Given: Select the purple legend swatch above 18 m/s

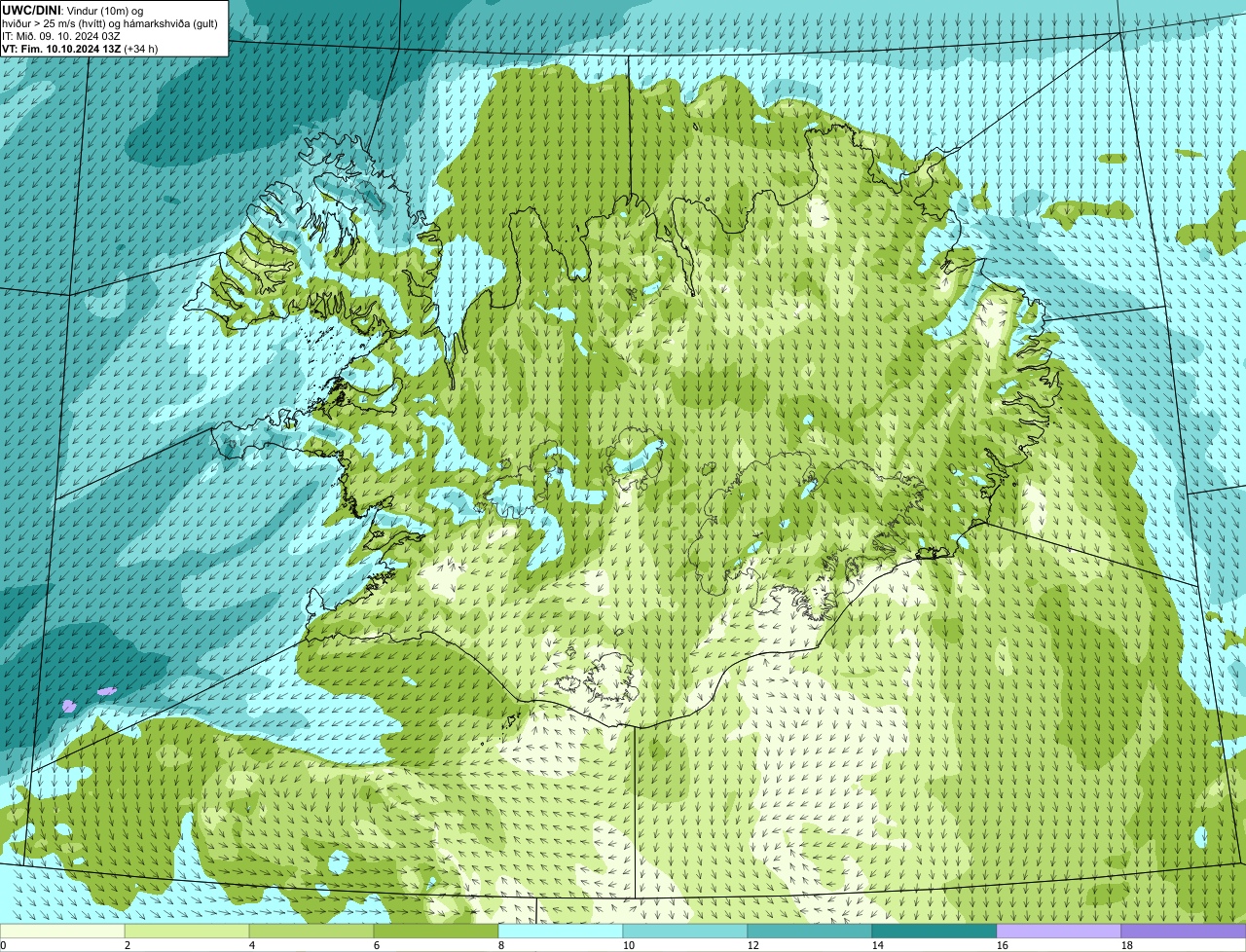Looking at the screenshot, I should pyautogui.click(x=1184, y=932).
